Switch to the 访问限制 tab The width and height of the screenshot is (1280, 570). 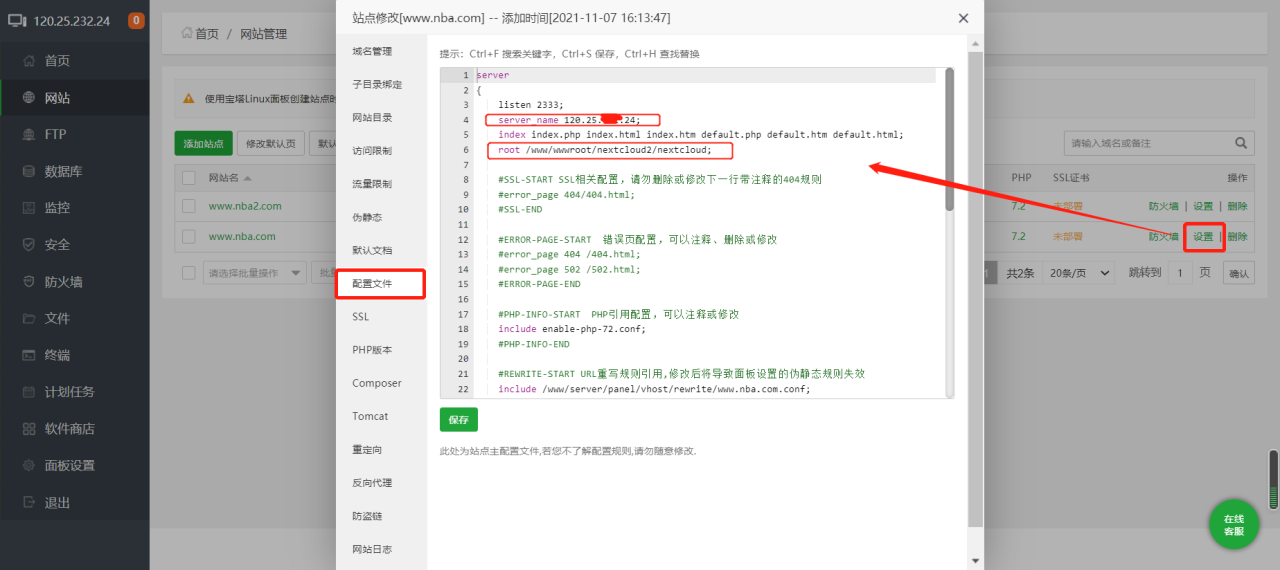pos(372,151)
